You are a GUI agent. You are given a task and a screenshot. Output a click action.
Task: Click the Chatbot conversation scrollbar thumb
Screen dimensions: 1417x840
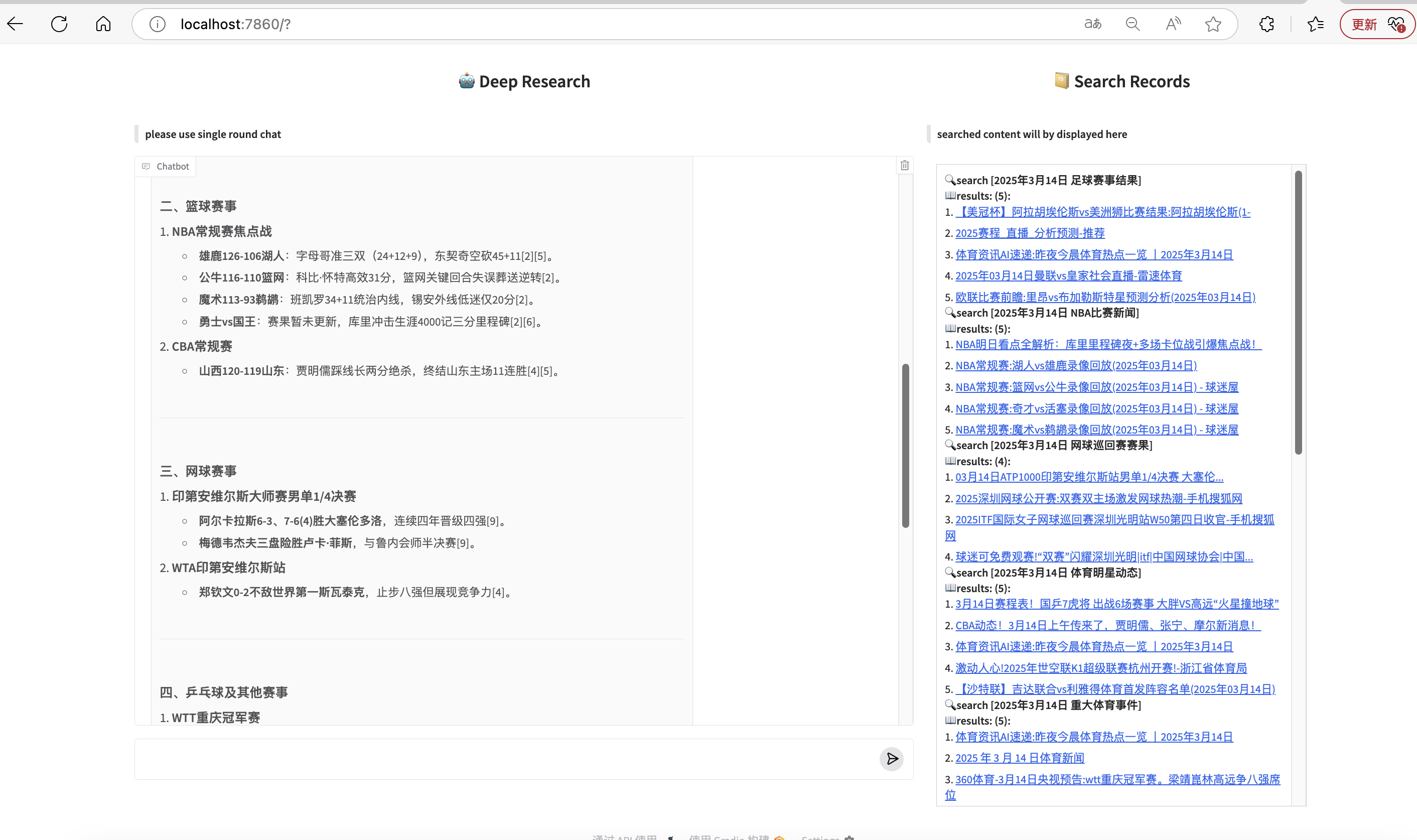pyautogui.click(x=905, y=446)
